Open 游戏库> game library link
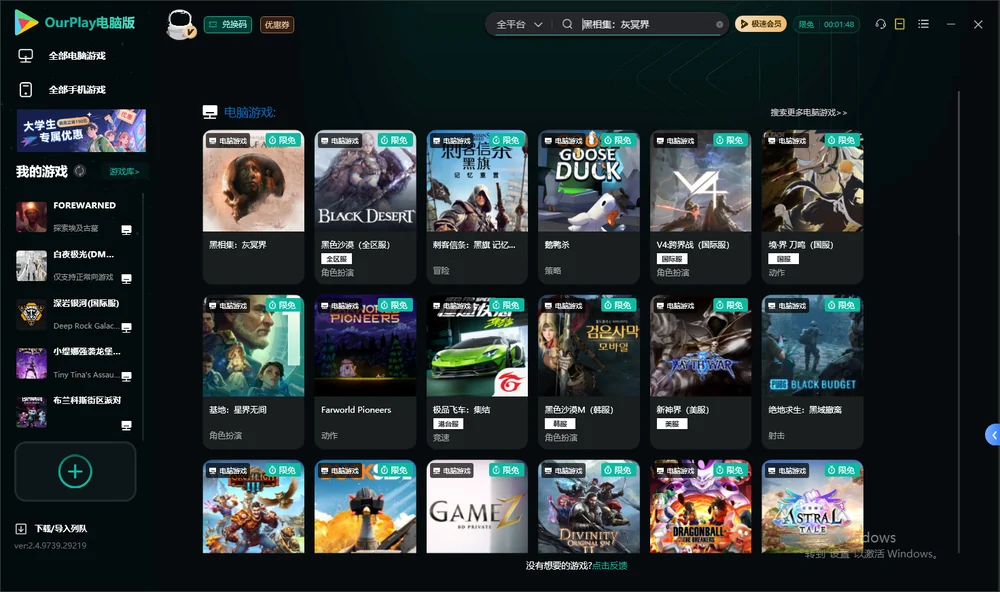Screen dimensions: 1000x592 [x=124, y=172]
